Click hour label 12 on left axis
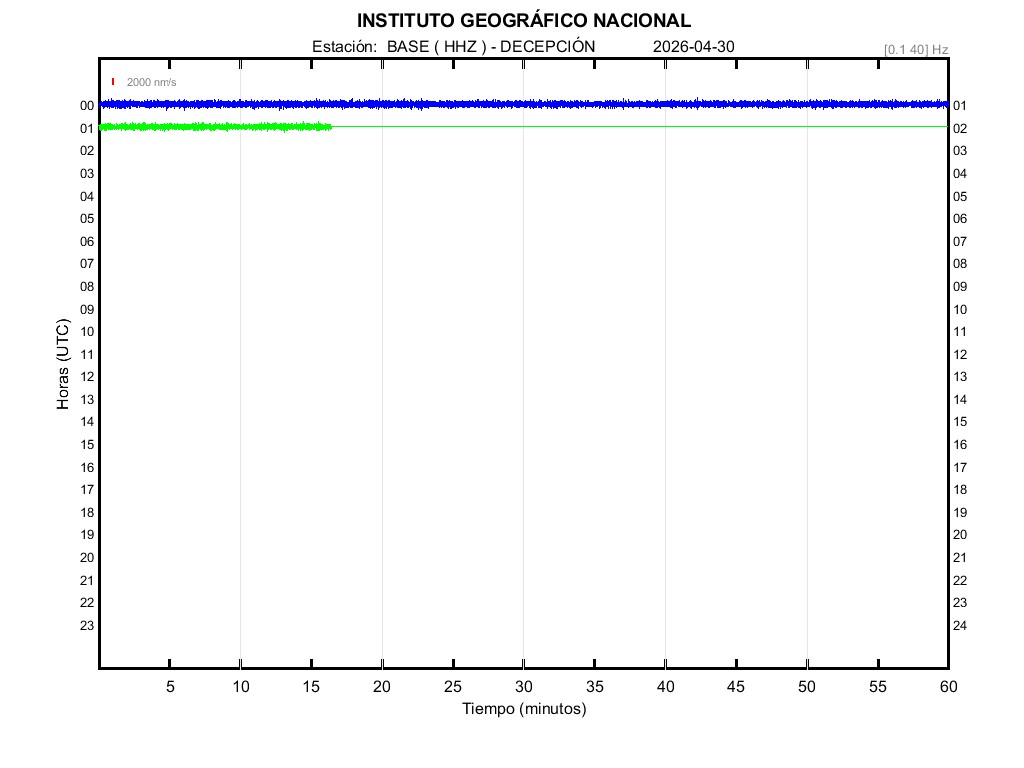Screen dimensions: 1024x768 pos(87,377)
